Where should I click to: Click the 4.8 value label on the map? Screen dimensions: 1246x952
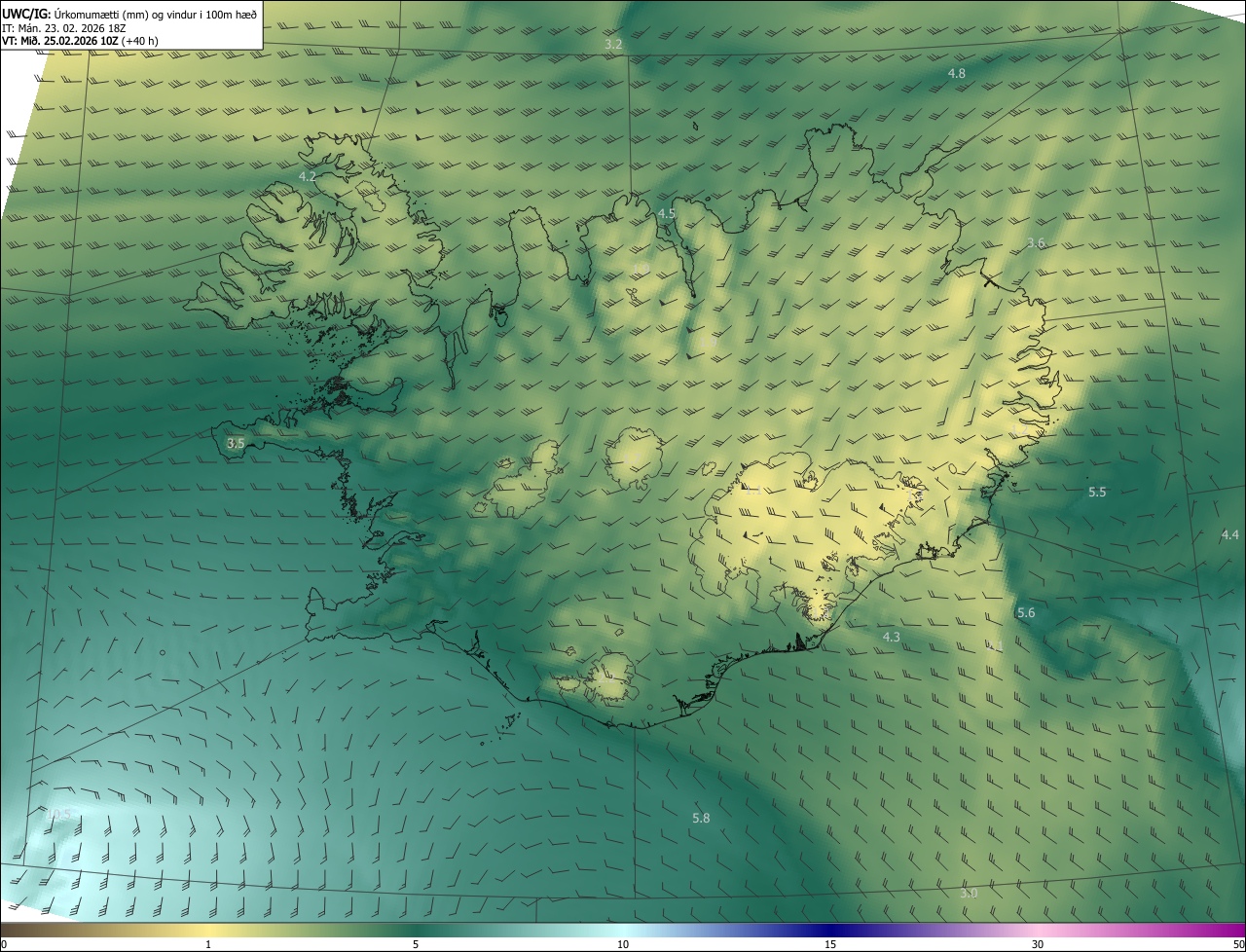click(x=957, y=74)
